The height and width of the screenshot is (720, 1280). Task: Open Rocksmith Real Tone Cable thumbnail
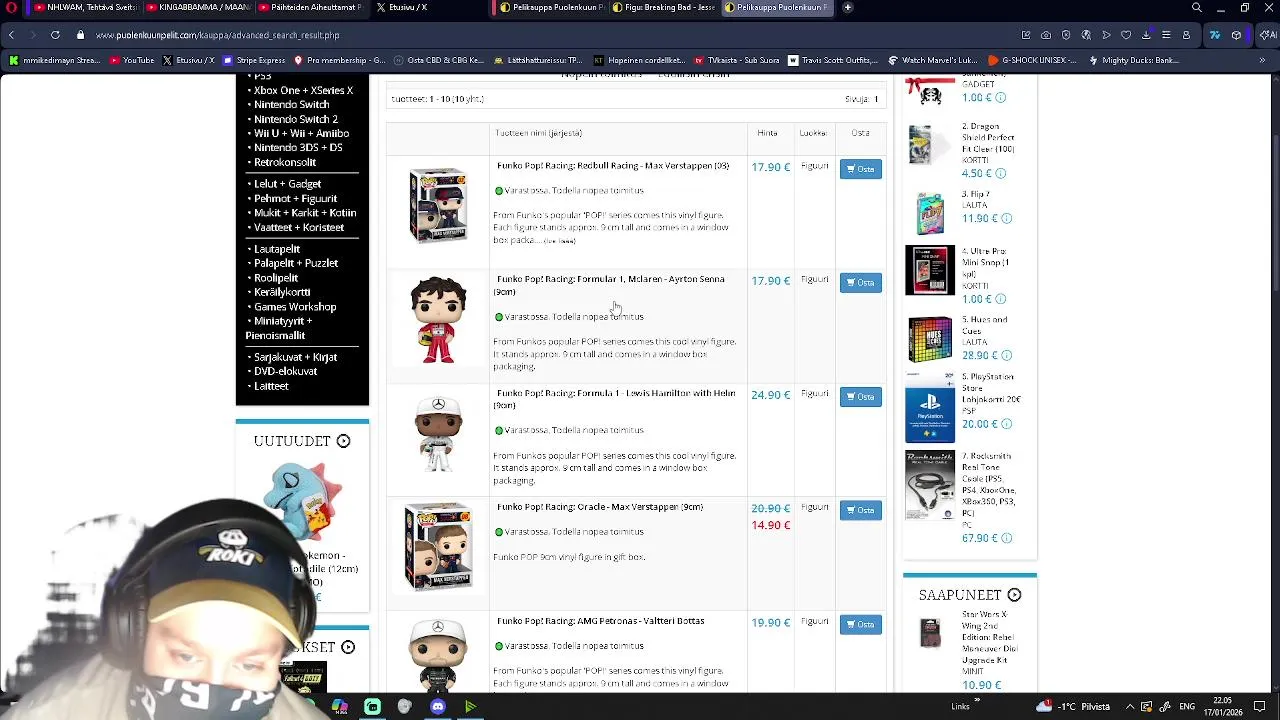pos(930,485)
